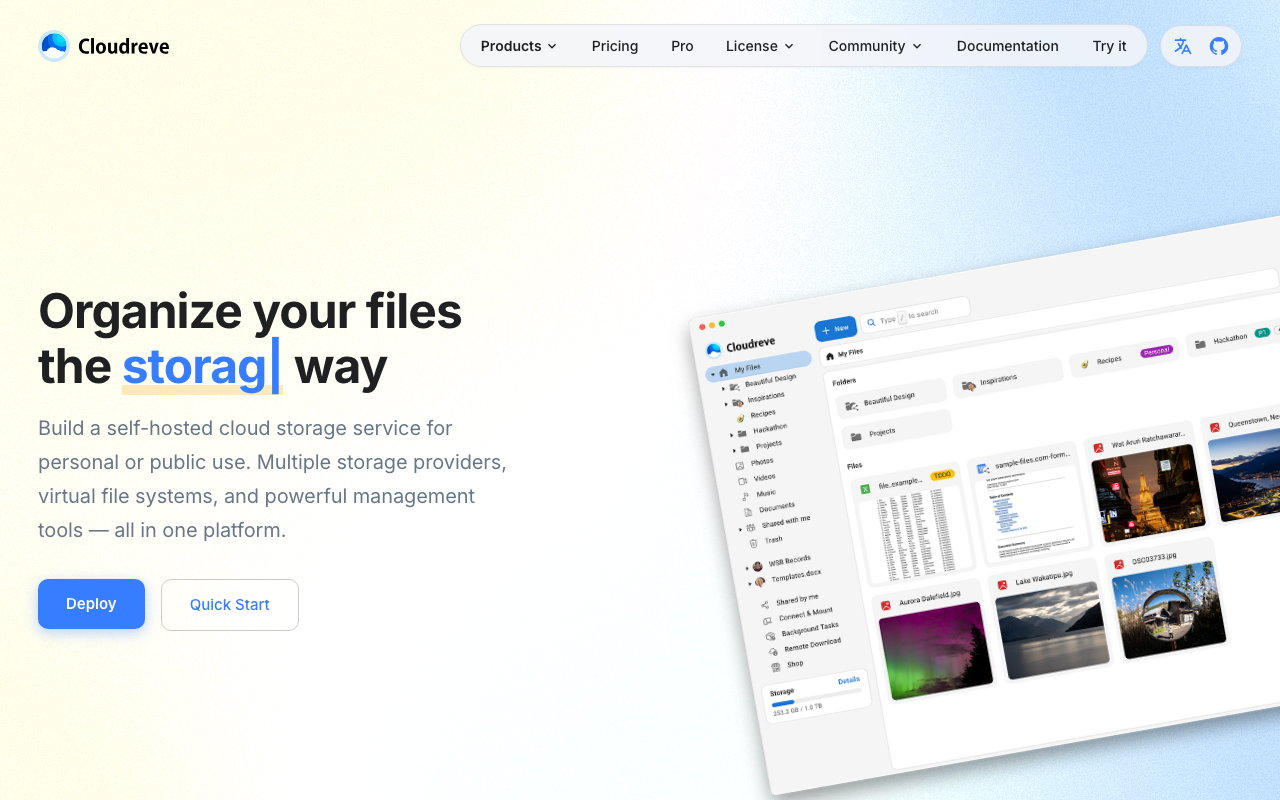Open the Photos icon in preview sidebar

click(739, 465)
